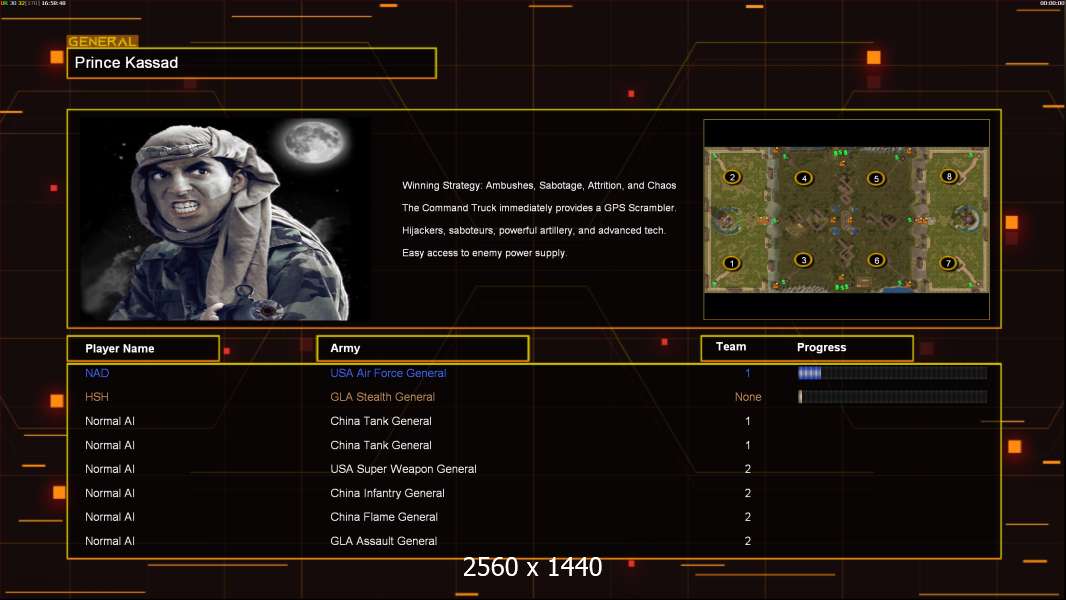Image resolution: width=1066 pixels, height=600 pixels.
Task: Click GLA Stealth General army entry
Action: (382, 397)
